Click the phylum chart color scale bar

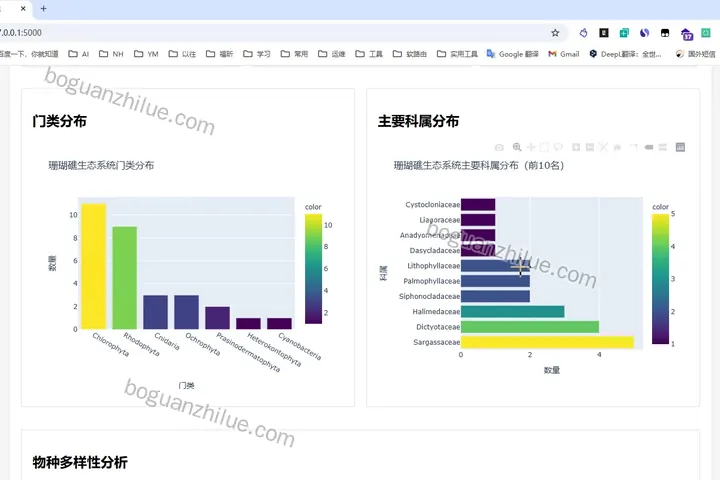coord(313,269)
